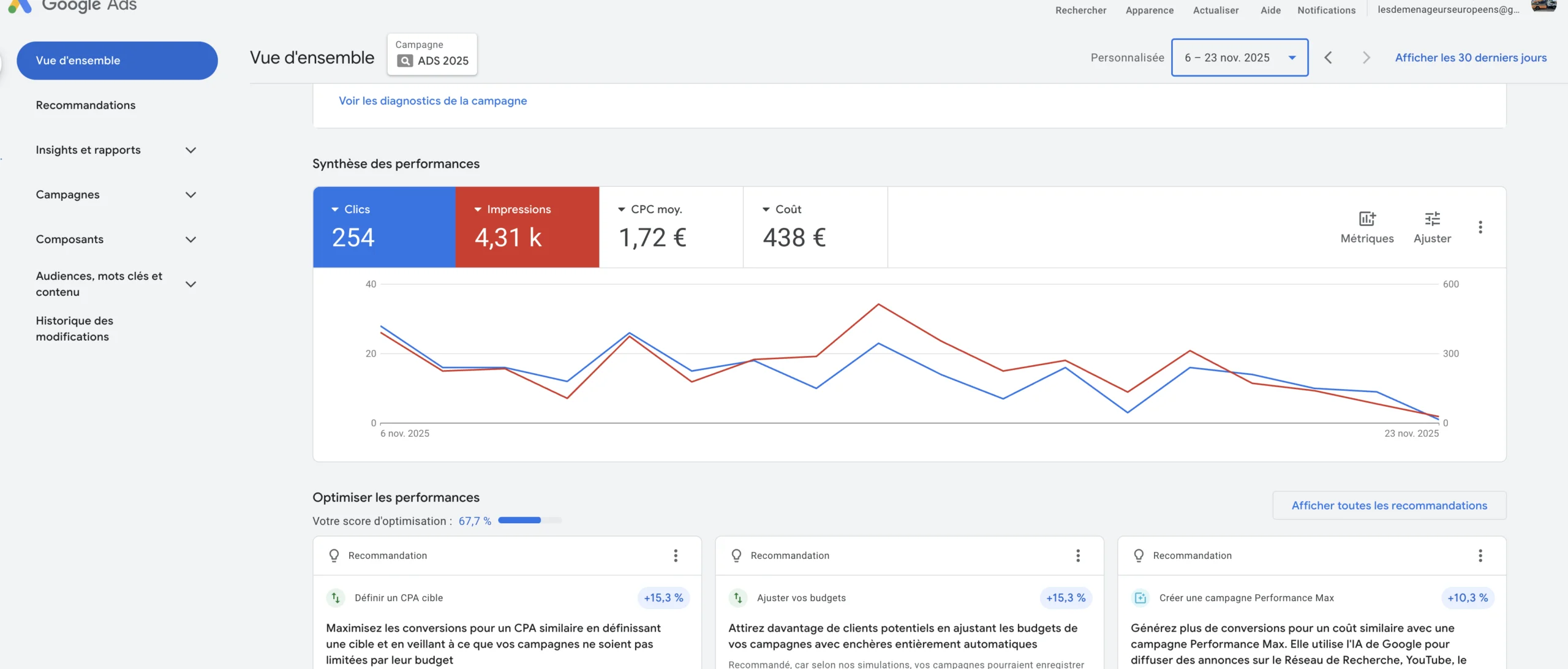Viewport: 1568px width, 669px height.
Task: Click Voir les diagnostics de la campagne
Action: [x=432, y=101]
